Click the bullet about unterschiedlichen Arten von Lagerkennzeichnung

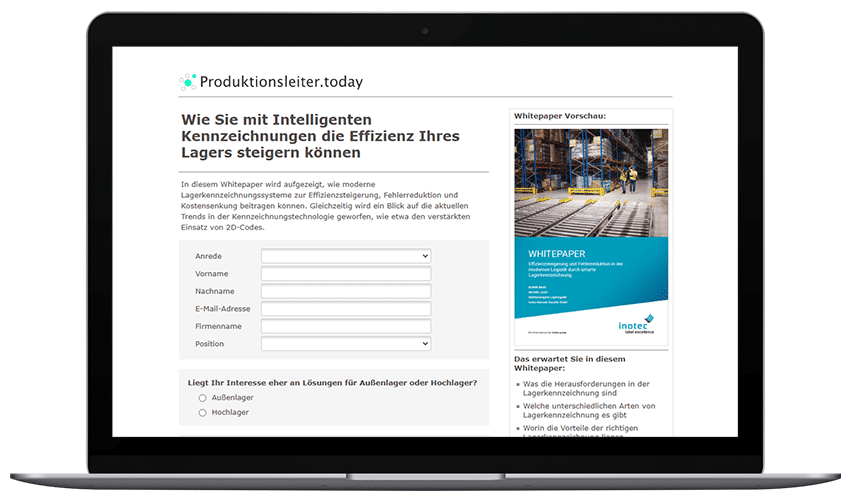(x=588, y=410)
